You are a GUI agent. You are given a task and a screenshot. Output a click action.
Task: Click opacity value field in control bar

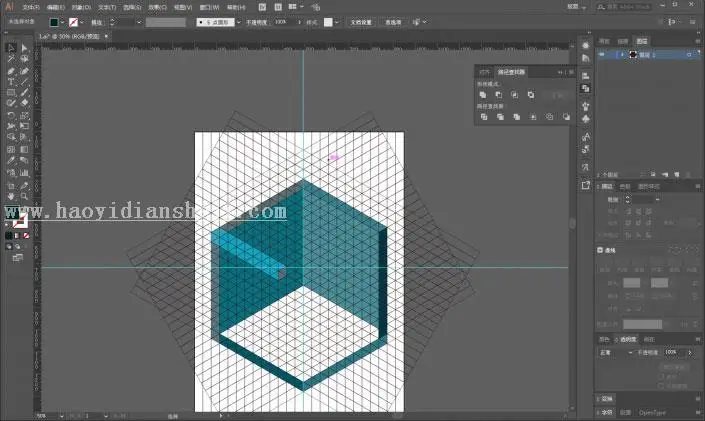tap(284, 22)
